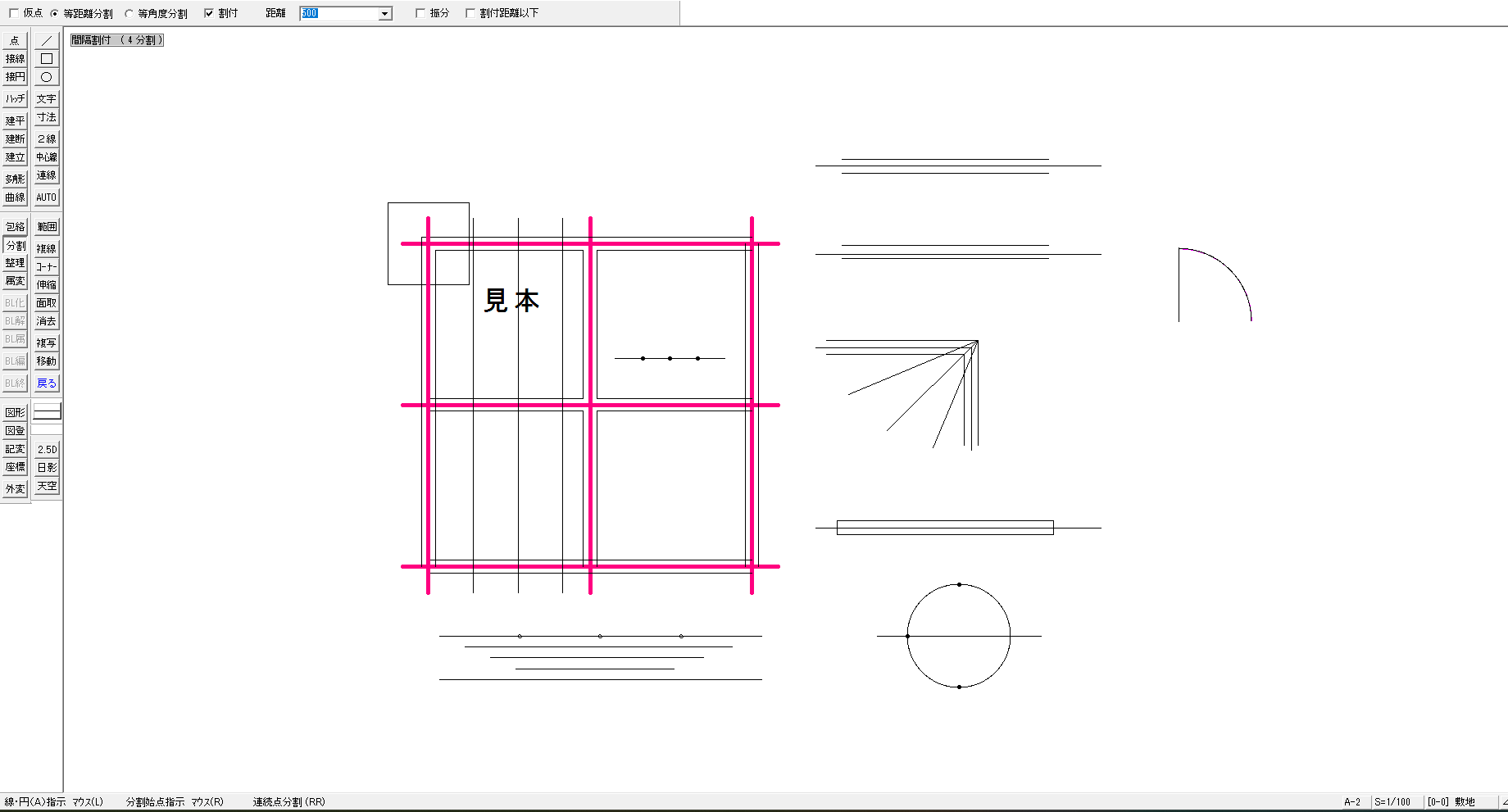This screenshot has height=812, width=1508.
Task: Select the 2線 double line tool
Action: [47, 139]
